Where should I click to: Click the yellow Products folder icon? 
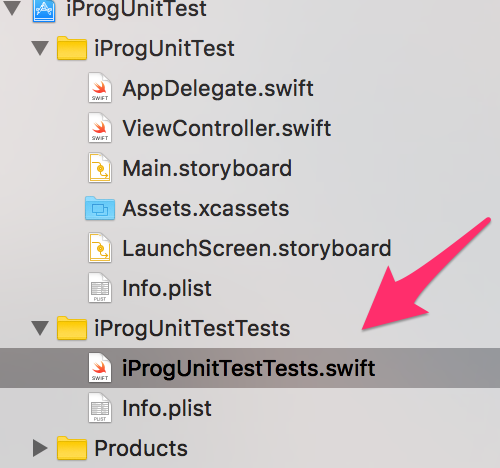[x=72, y=448]
